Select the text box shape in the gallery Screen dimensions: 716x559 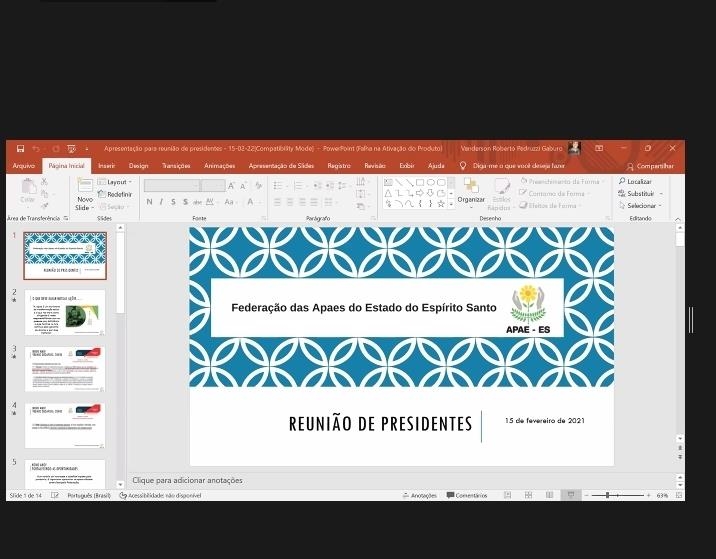pyautogui.click(x=388, y=182)
